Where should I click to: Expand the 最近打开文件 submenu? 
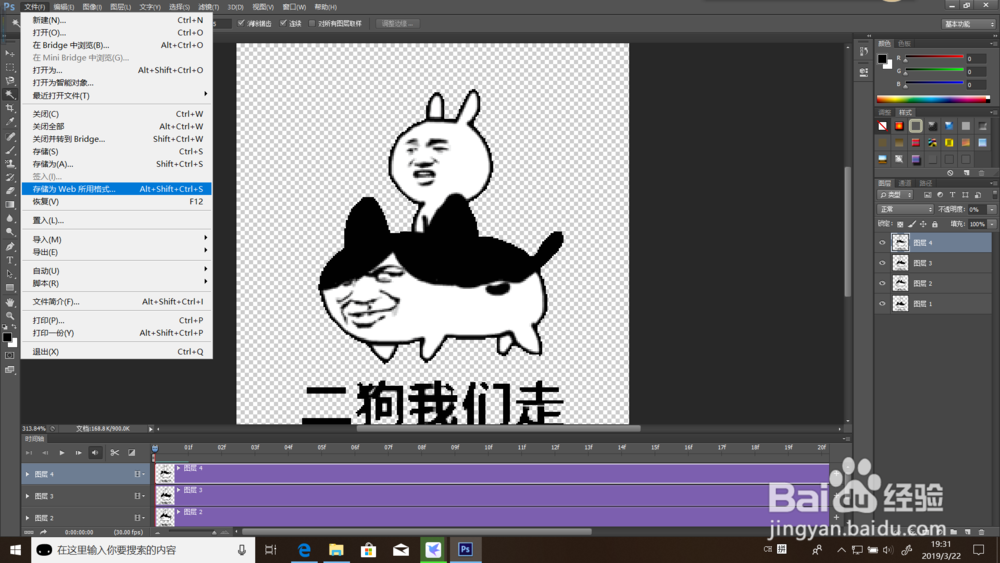pos(117,95)
